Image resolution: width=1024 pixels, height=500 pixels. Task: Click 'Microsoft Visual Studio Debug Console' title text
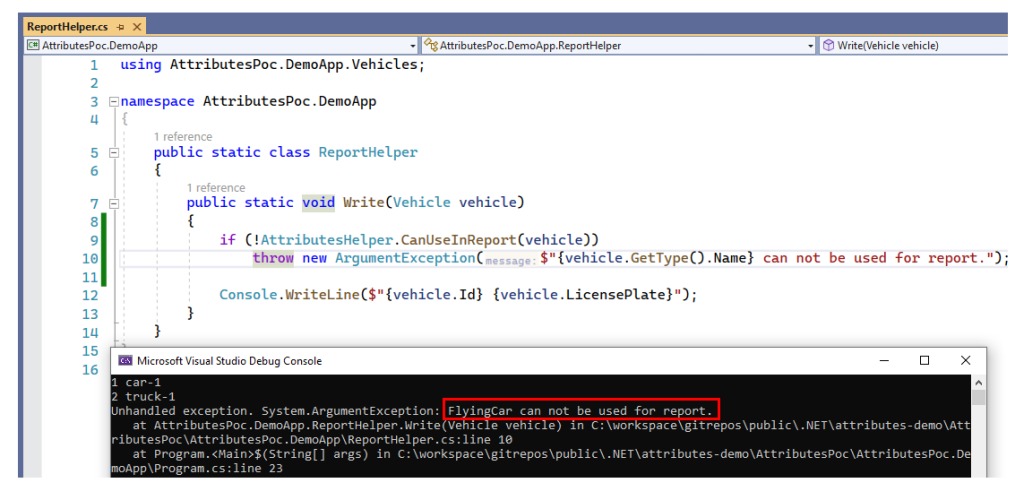coord(229,361)
